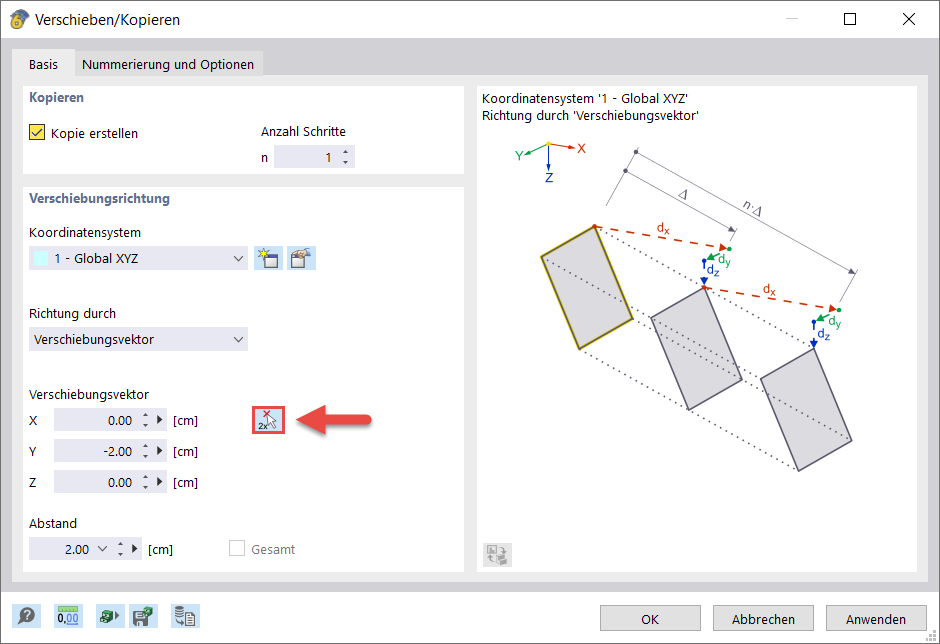This screenshot has height=644, width=940.
Task: Click the help question mark icon
Action: tap(26, 616)
